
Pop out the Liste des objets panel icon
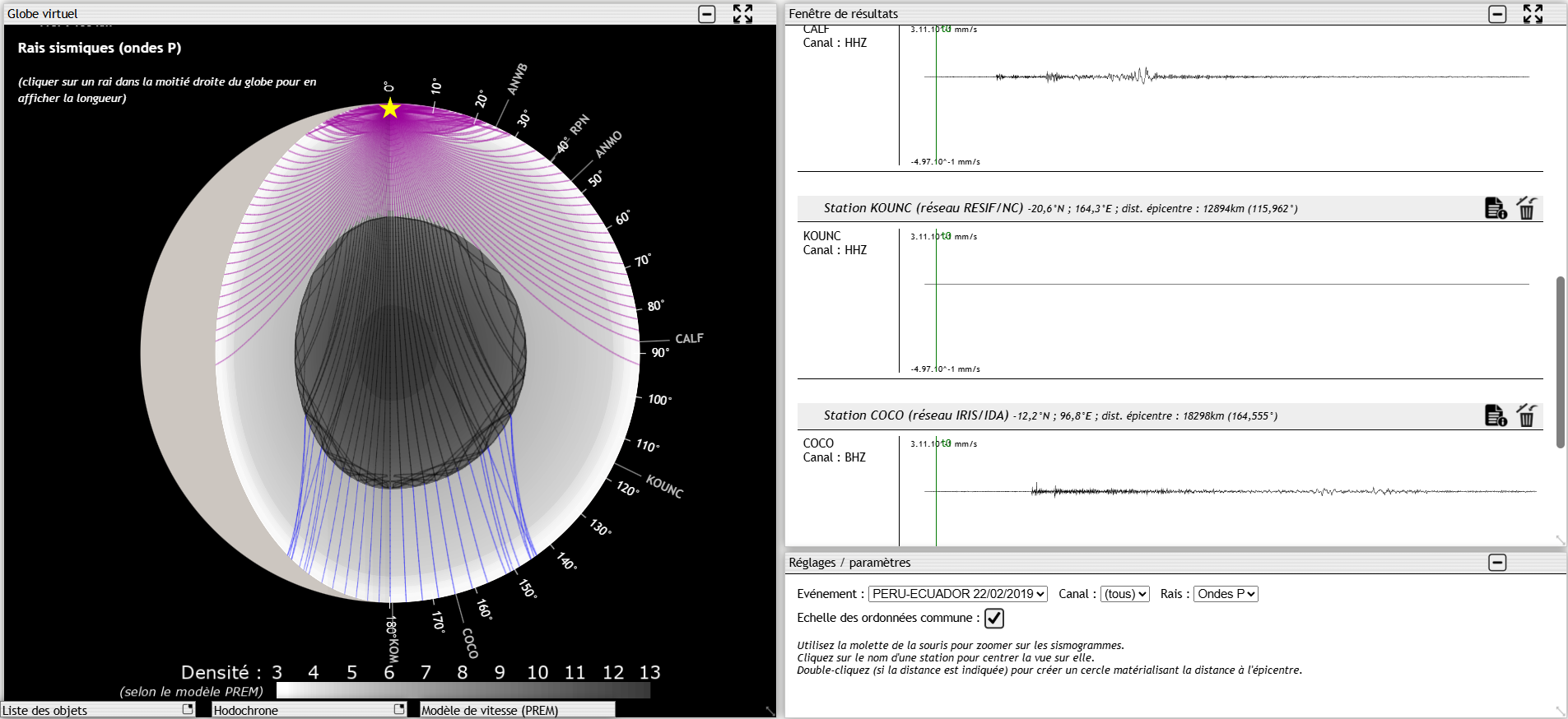point(188,709)
